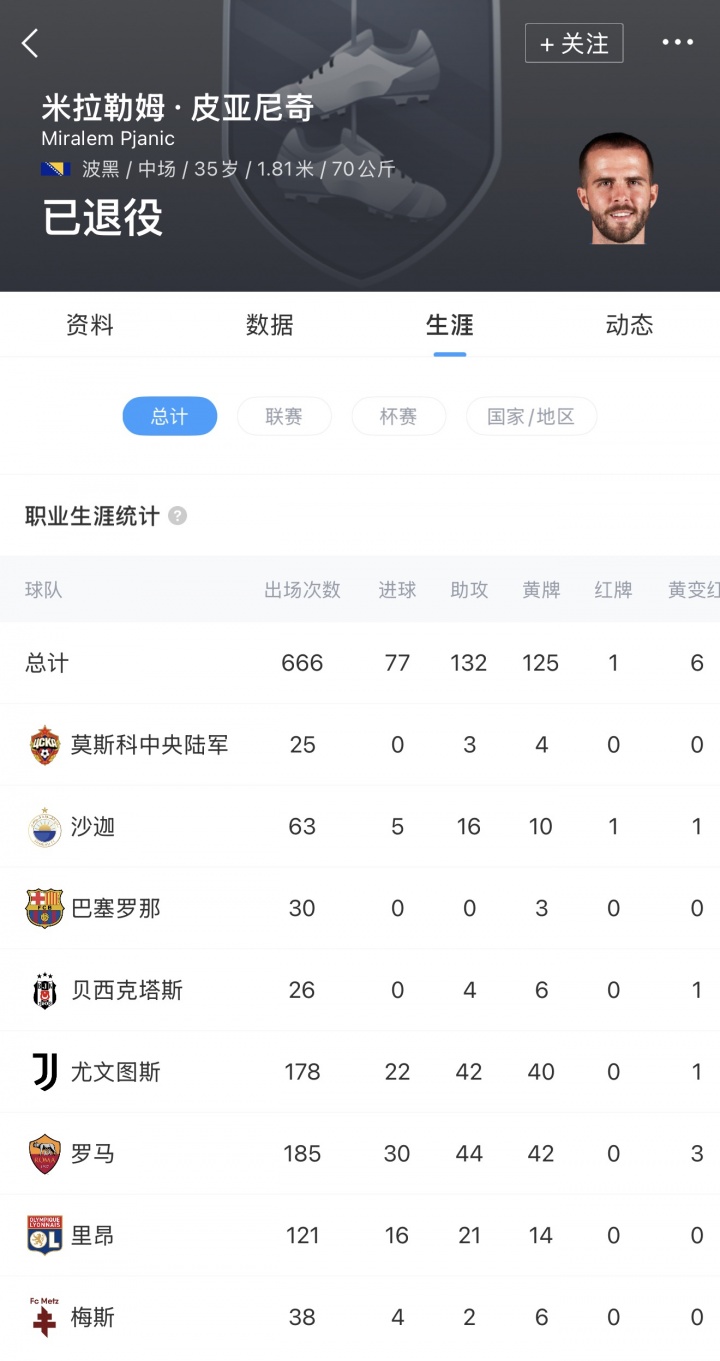This screenshot has width=720, height=1361.
Task: Click the question mark beside 职业生涯统计
Action: pyautogui.click(x=177, y=517)
